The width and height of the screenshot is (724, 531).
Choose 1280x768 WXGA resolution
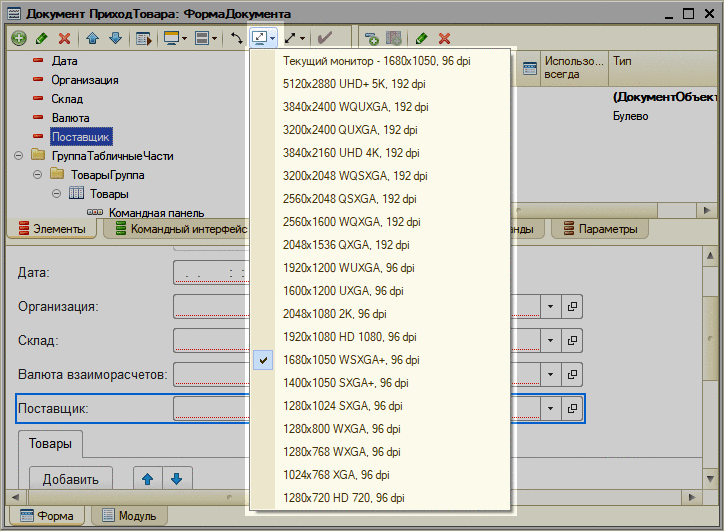pos(380,452)
